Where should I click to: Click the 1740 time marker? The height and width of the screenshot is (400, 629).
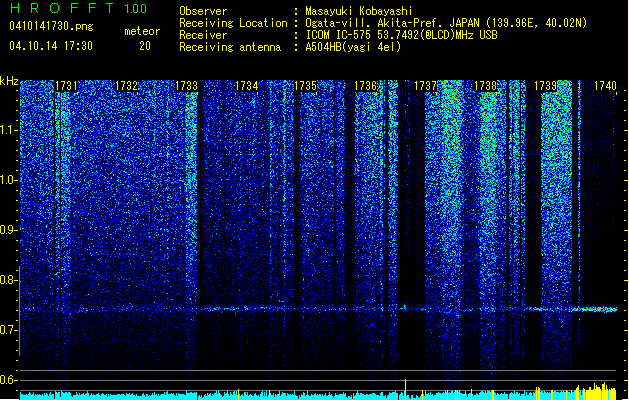[x=605, y=86]
